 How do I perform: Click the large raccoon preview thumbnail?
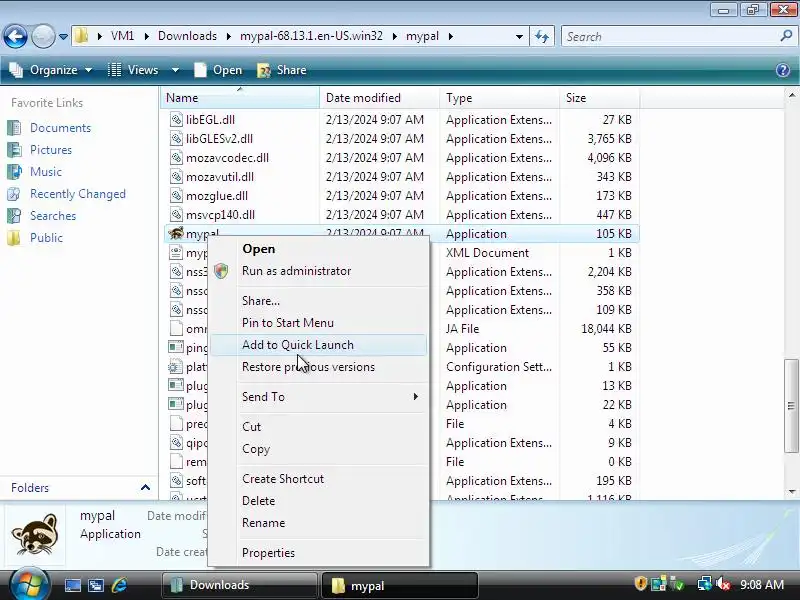(x=35, y=534)
